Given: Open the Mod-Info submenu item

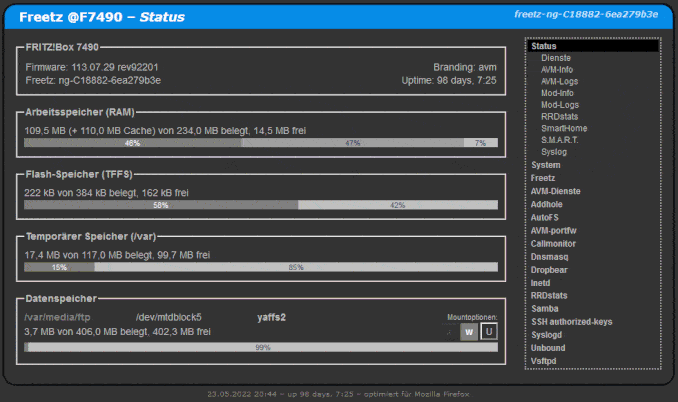Looking at the screenshot, I should pyautogui.click(x=557, y=93).
